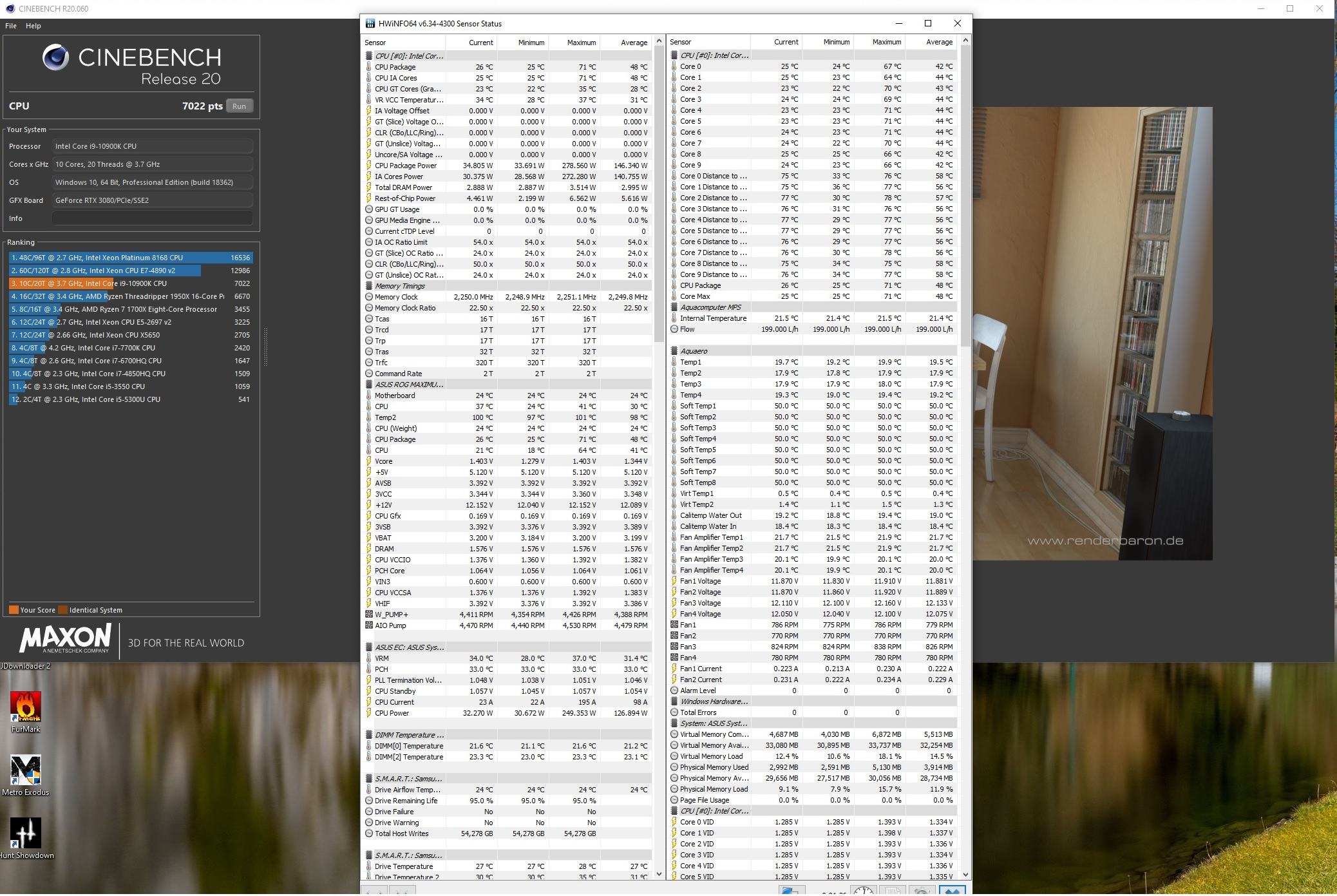Viewport: 1337px width, 896px height.
Task: Click the lightning icon beside IA Voltage Offset
Action: click(x=369, y=111)
